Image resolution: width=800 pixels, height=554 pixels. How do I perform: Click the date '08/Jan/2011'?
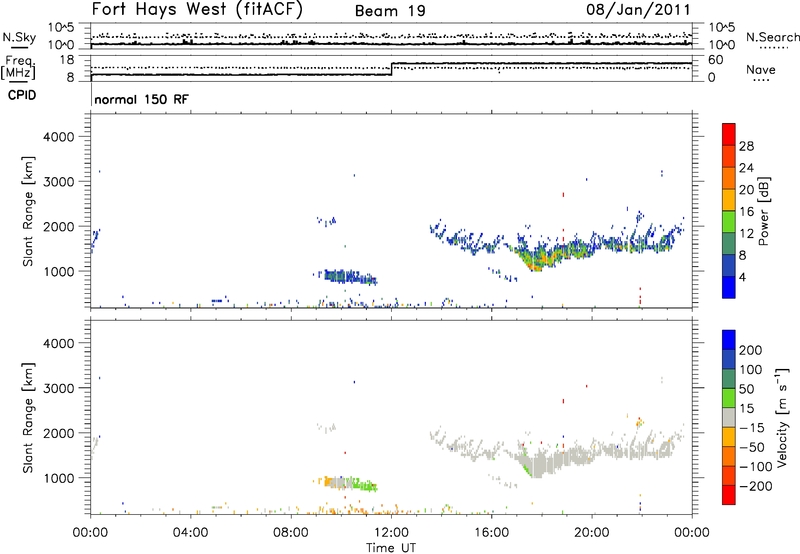coord(638,10)
